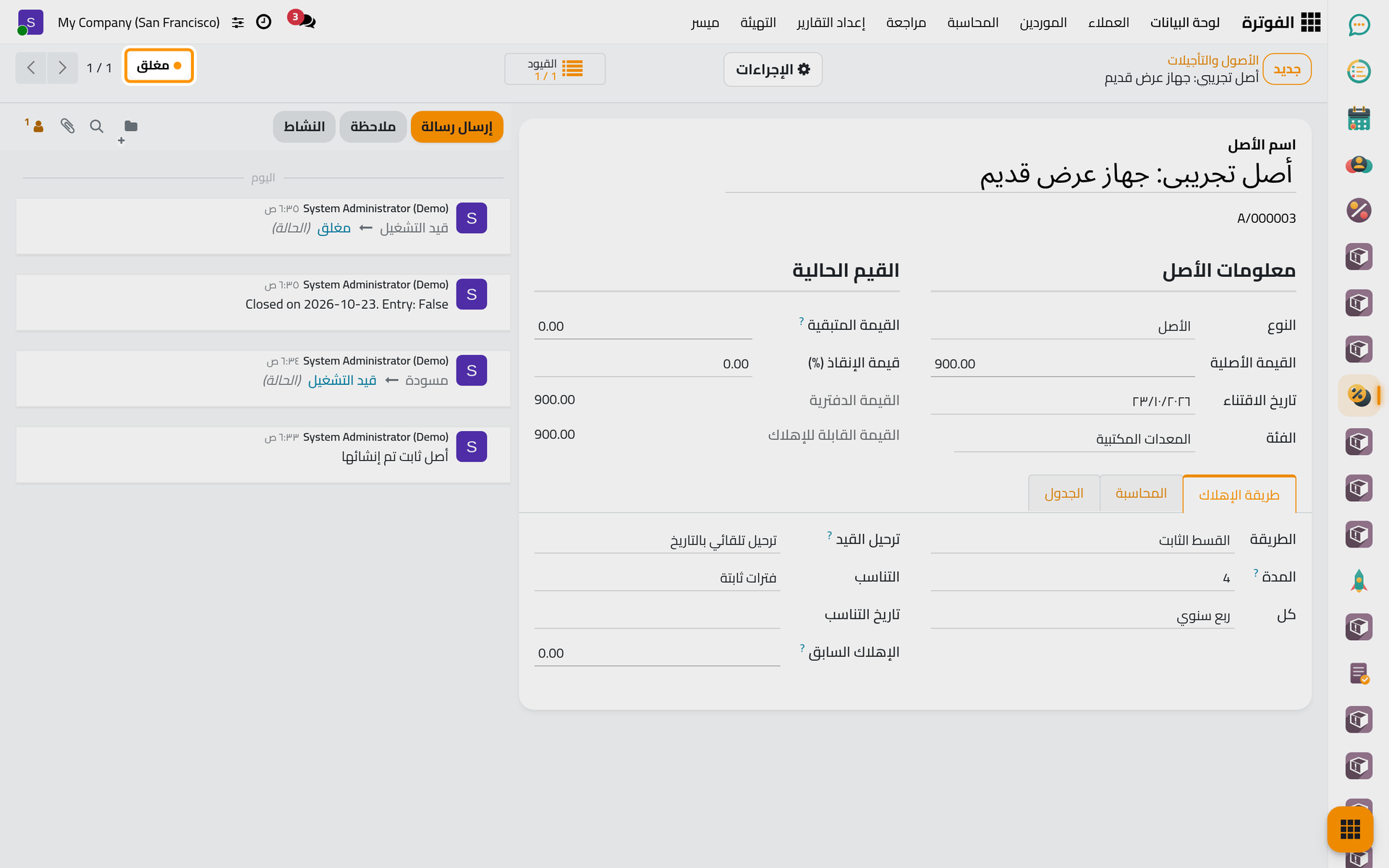The width and height of the screenshot is (1389, 868).
Task: Open the rocket icon in the sidebar
Action: point(1359,581)
